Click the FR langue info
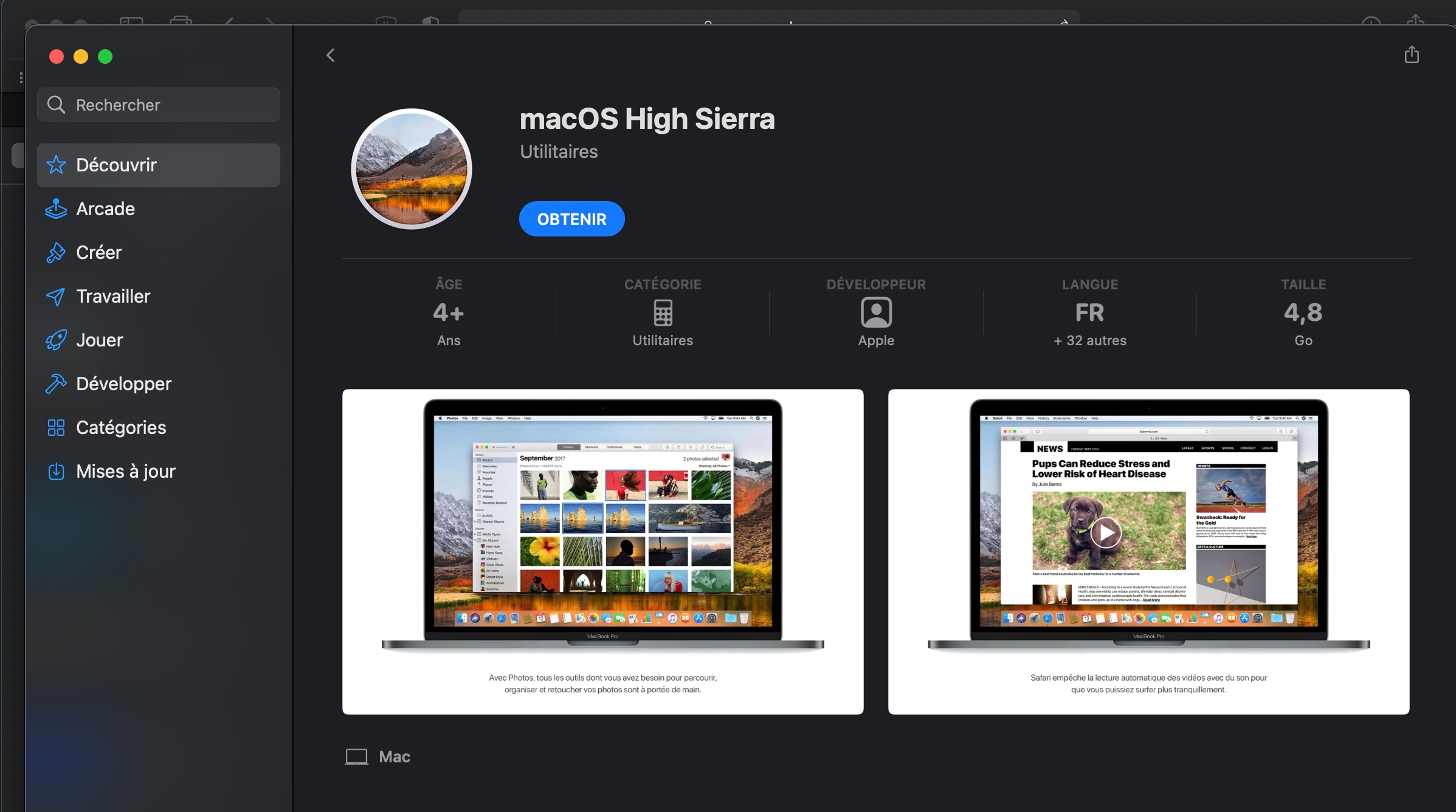The image size is (1456, 812). coord(1089,313)
